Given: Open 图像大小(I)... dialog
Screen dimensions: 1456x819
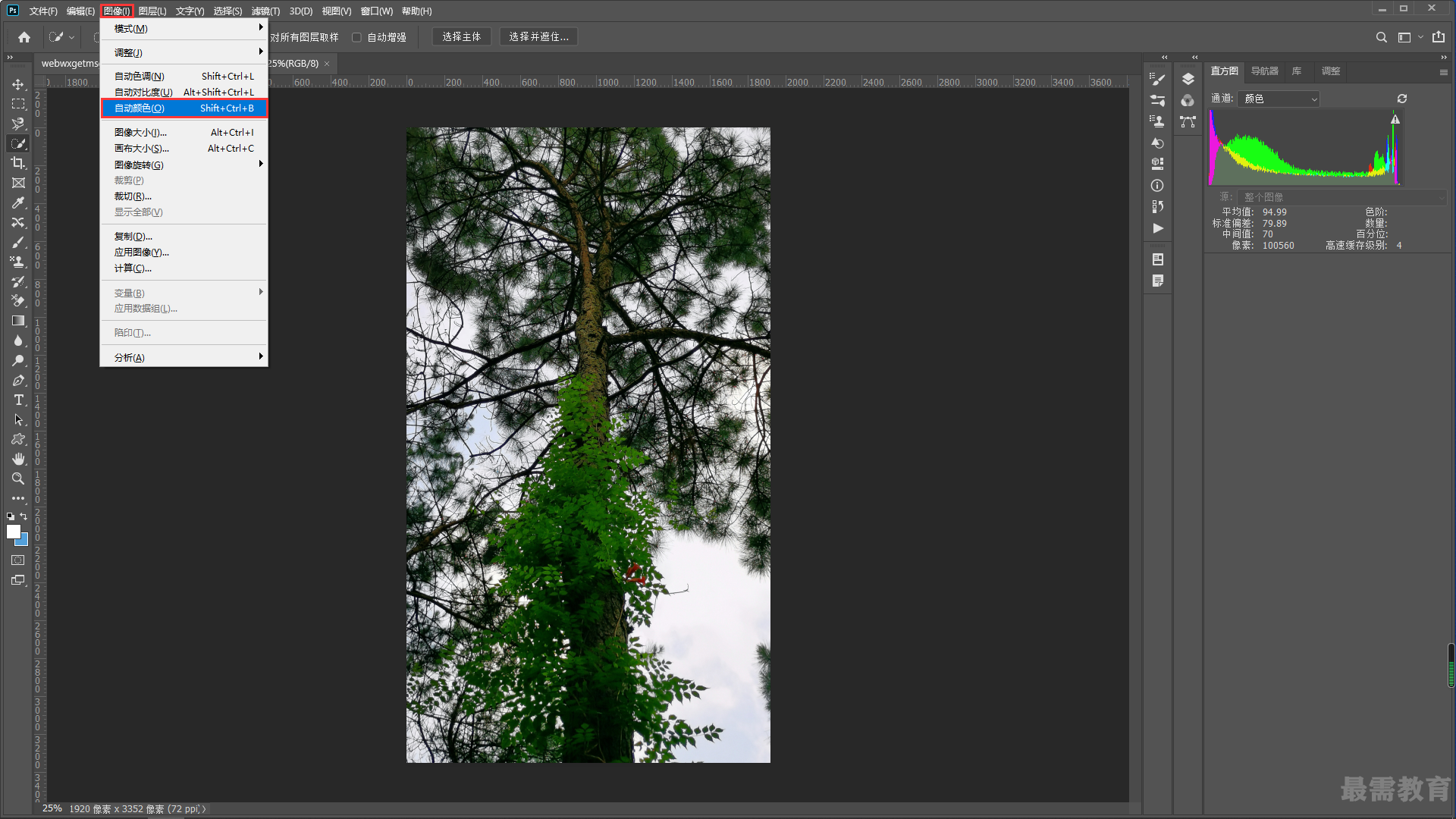Looking at the screenshot, I should click(x=184, y=132).
